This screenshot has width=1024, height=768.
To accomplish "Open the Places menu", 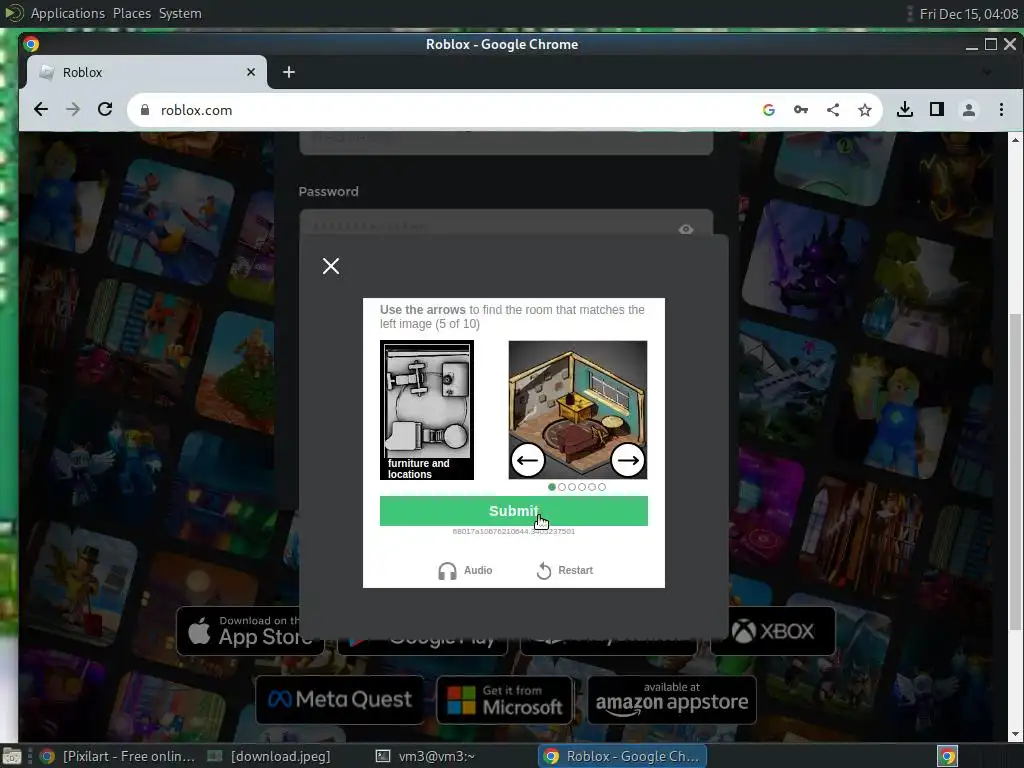I will tap(132, 14).
